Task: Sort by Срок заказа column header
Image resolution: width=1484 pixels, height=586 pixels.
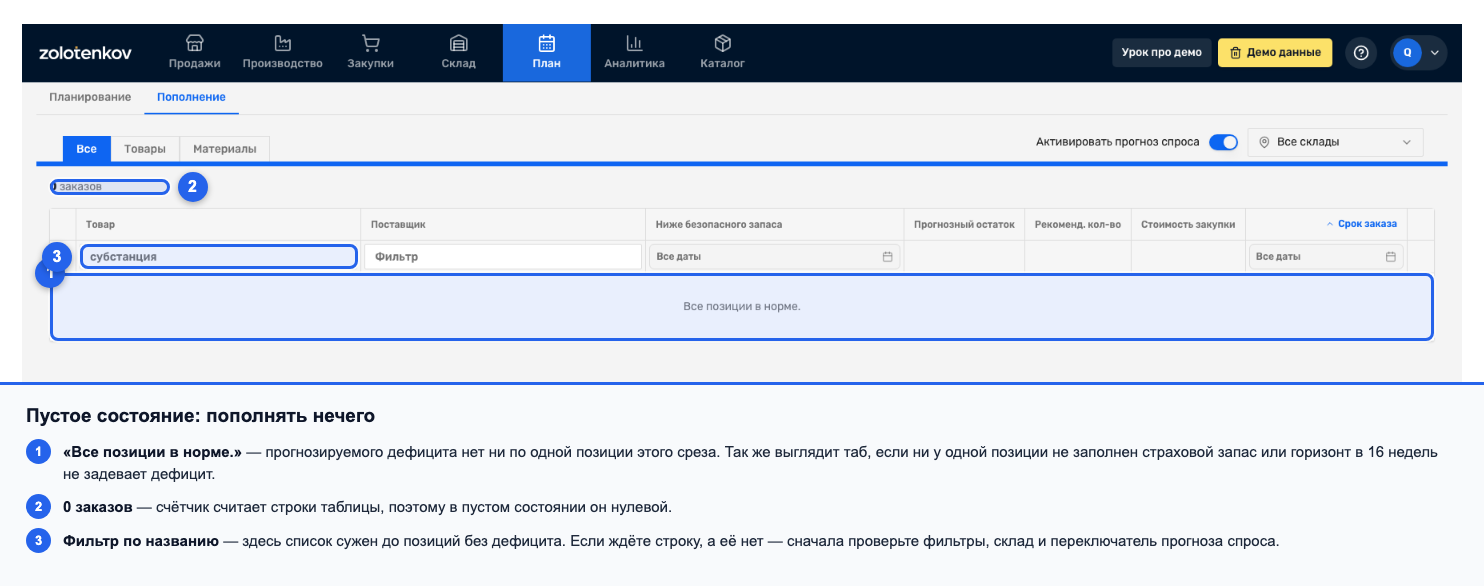Action: pyautogui.click(x=1361, y=224)
